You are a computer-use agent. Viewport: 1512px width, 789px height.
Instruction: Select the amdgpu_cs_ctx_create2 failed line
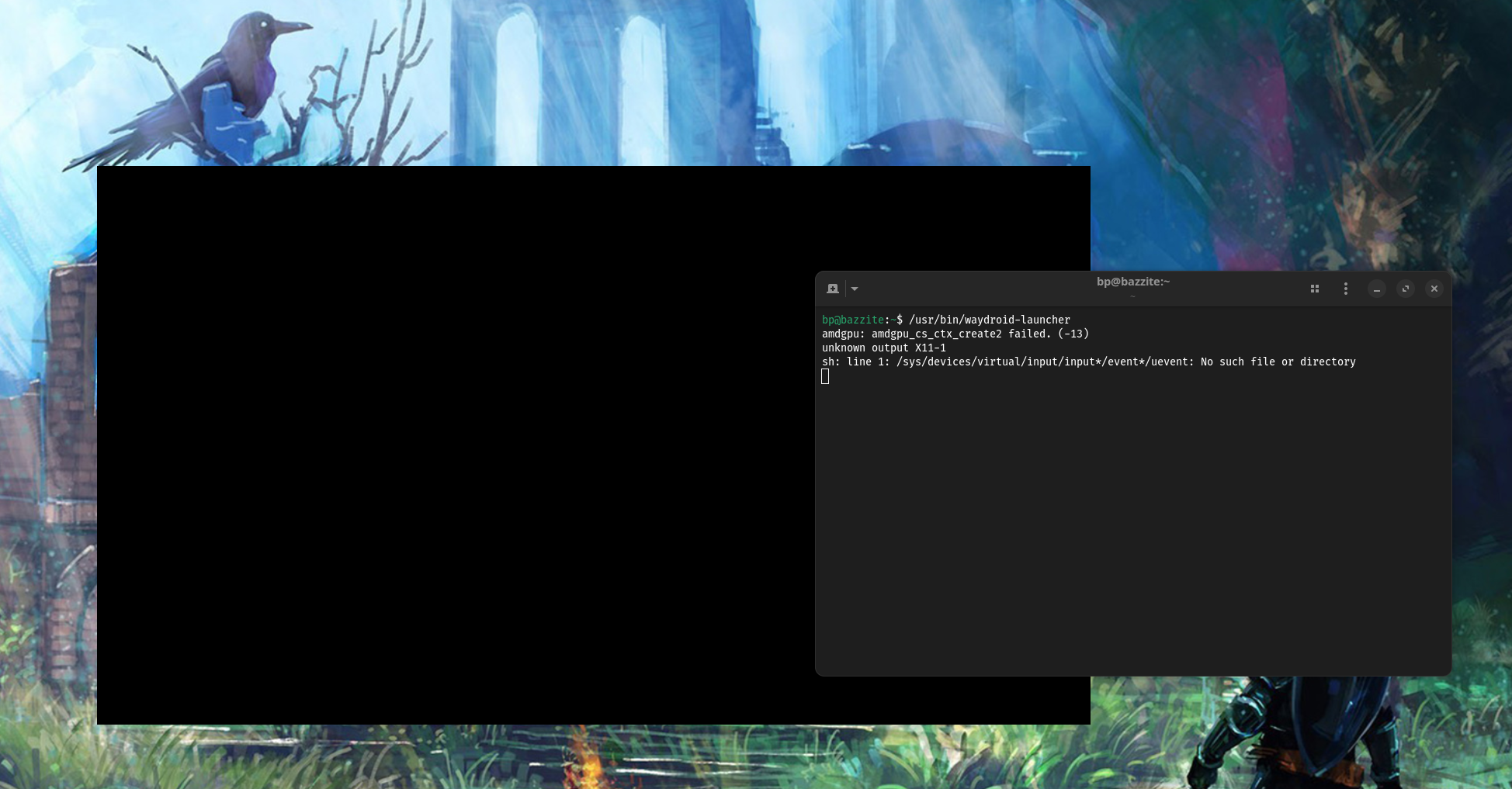pos(955,334)
